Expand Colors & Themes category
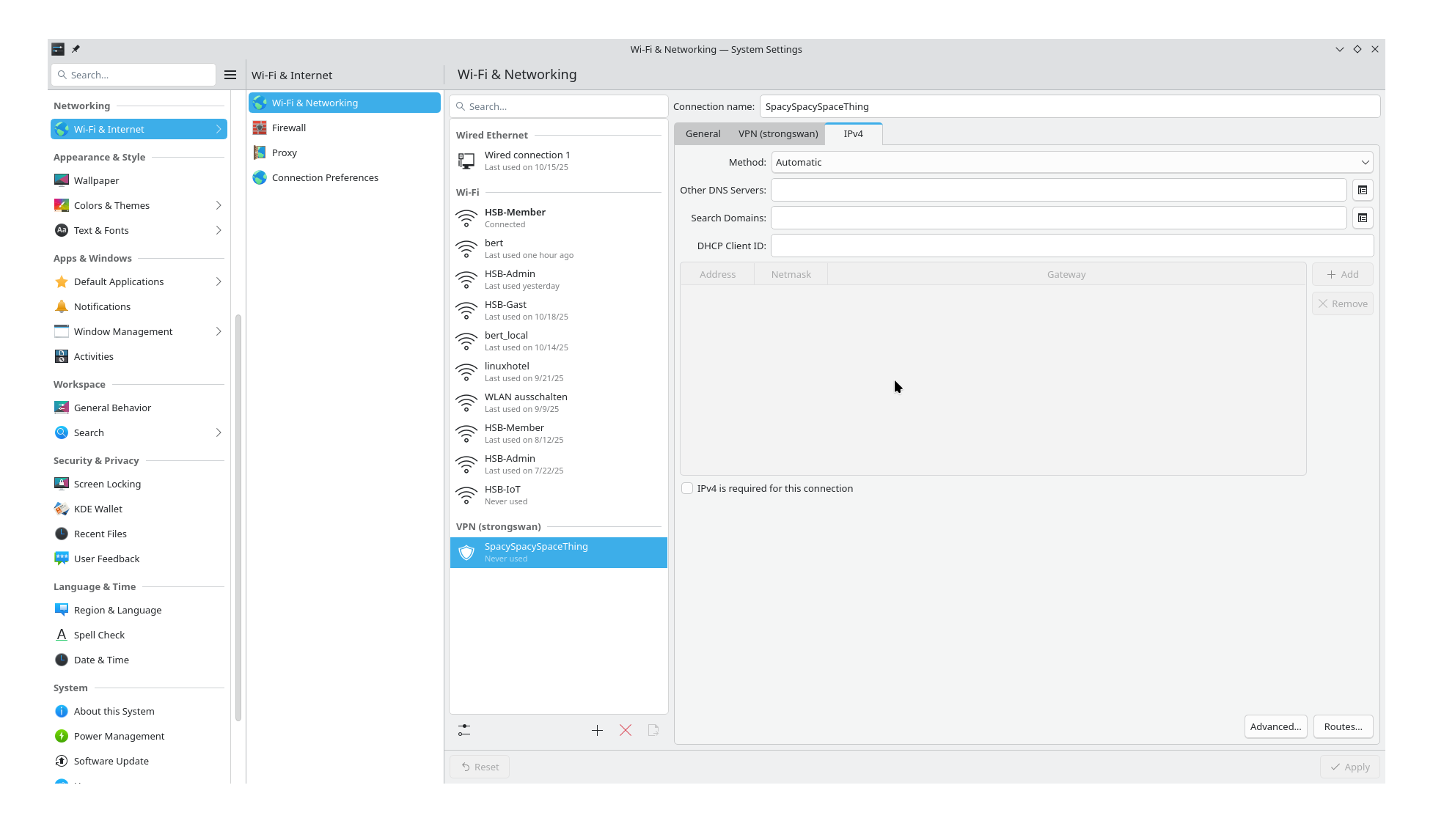This screenshot has width=1433, height=840. (x=219, y=205)
